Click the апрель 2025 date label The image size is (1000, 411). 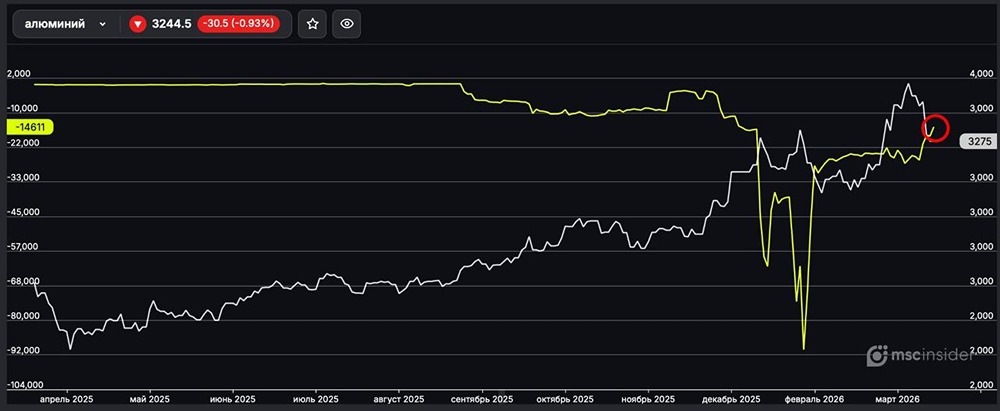67,398
